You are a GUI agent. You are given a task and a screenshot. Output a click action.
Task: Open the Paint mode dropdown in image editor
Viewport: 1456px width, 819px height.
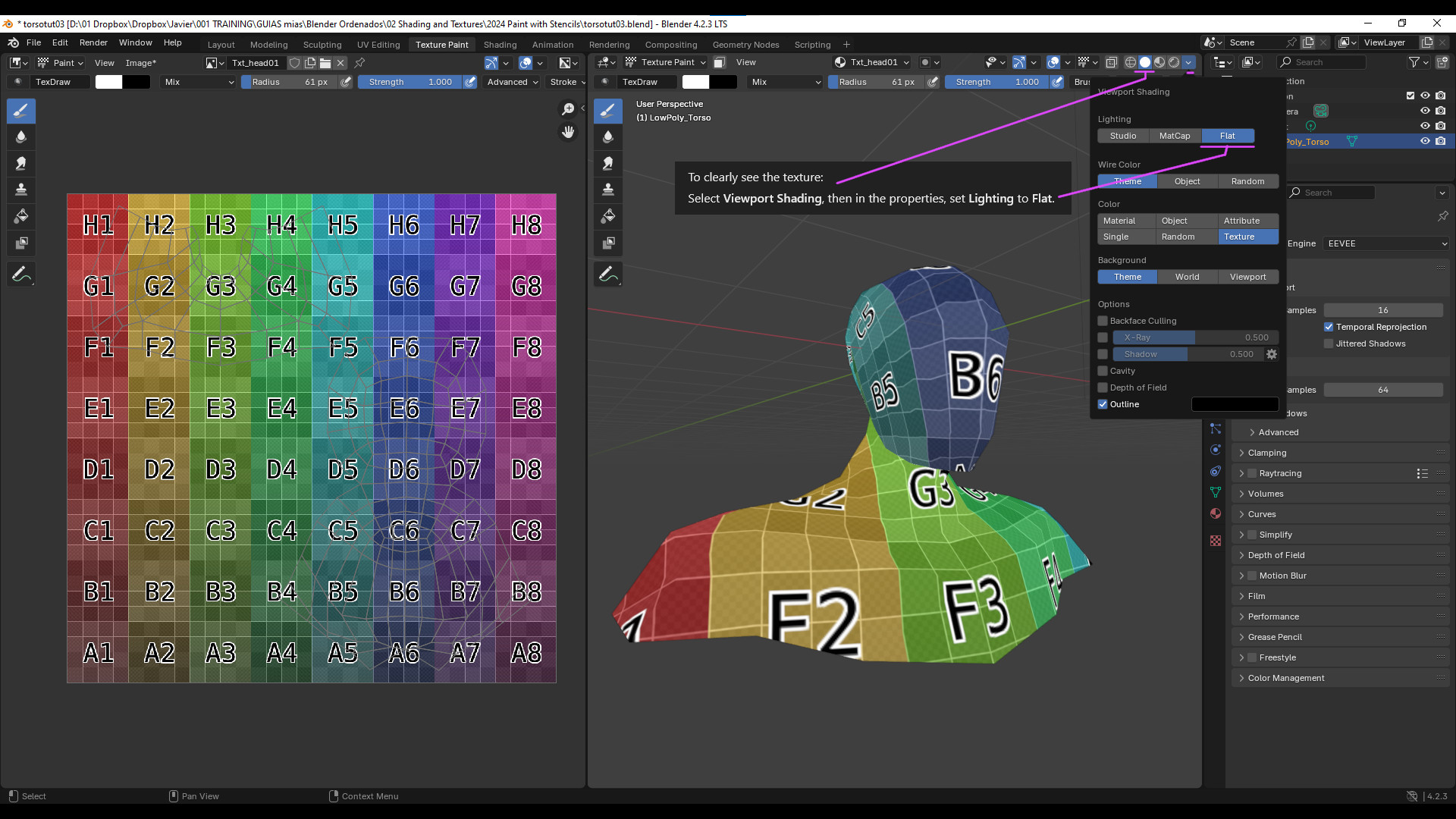point(60,63)
